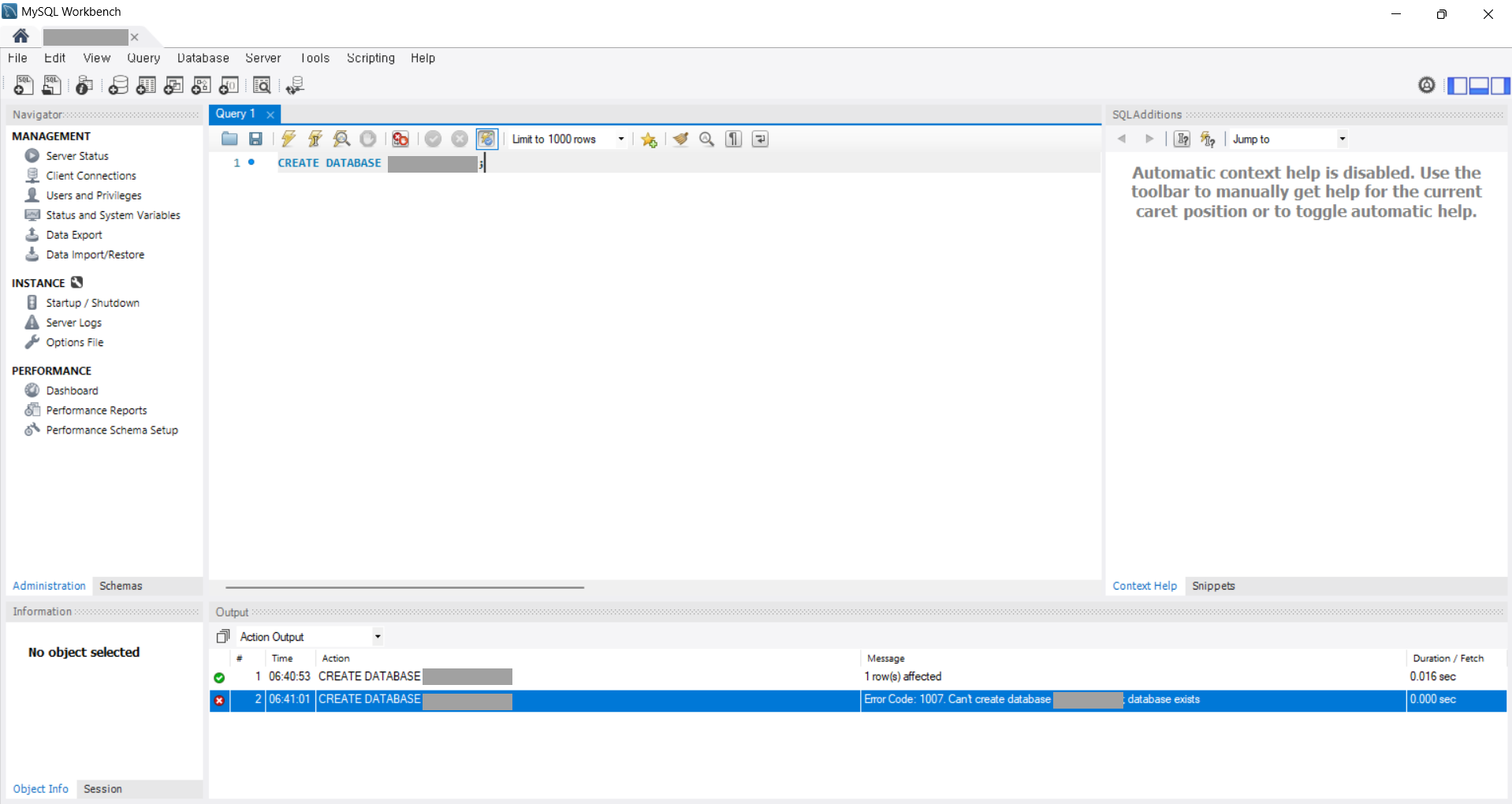Switch to the Snippets tab
This screenshot has height=804, width=1512.
(1213, 586)
